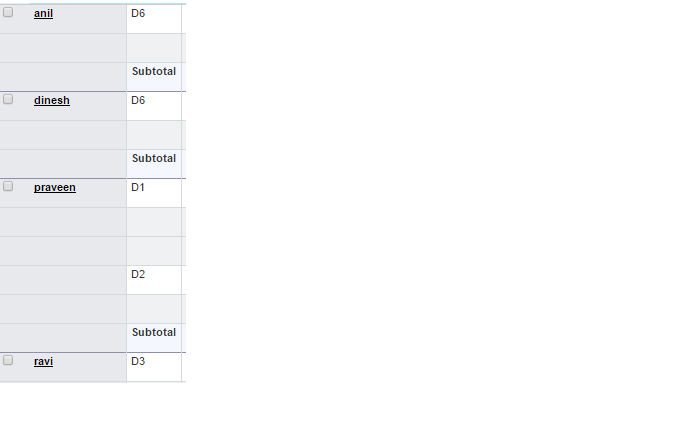The height and width of the screenshot is (438, 685).
Task: Select the D6 cell in anil's row
Action: click(x=154, y=18)
